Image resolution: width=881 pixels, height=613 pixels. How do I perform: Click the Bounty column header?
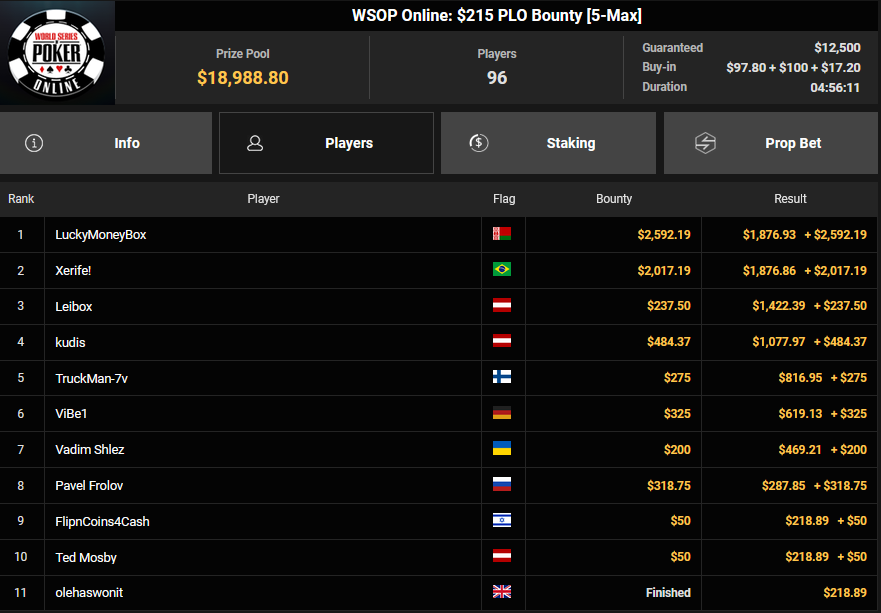click(x=614, y=199)
